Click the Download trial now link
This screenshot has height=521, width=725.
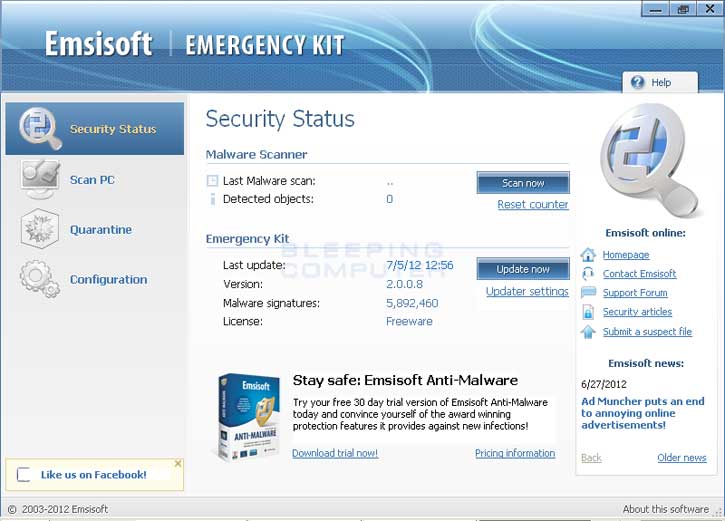(x=335, y=453)
